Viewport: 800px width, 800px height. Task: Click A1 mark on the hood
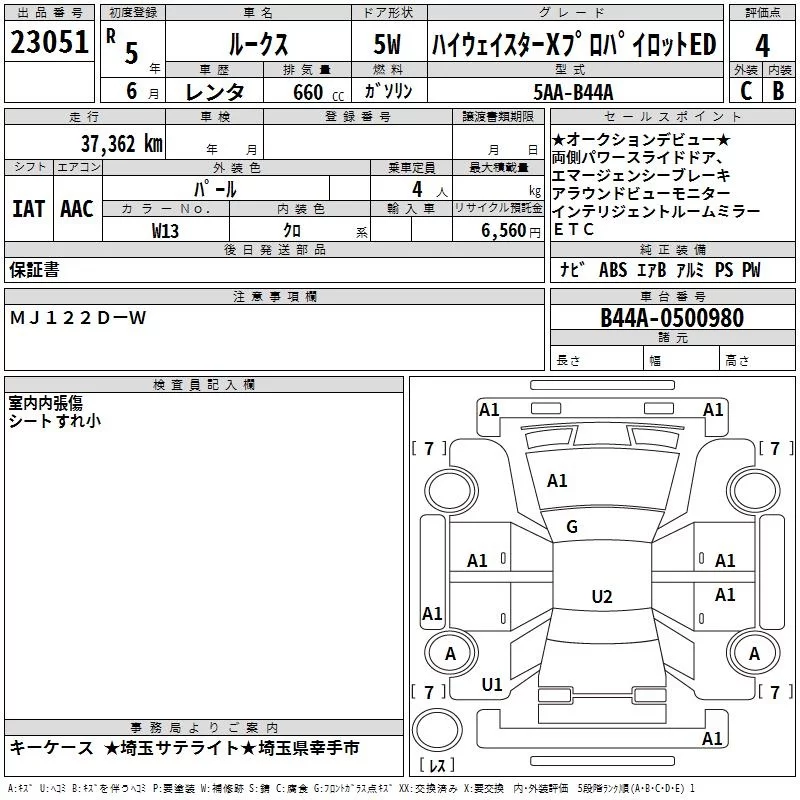pos(557,480)
